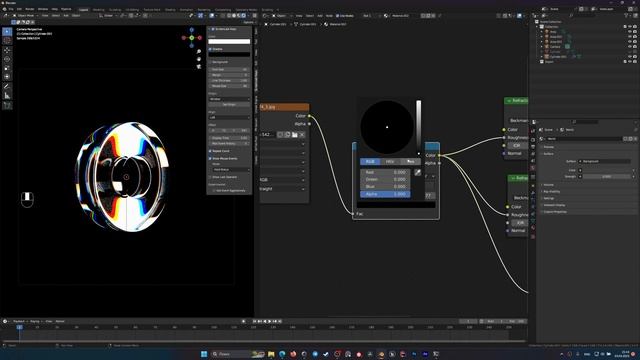Click the Set Origin button

click(x=229, y=104)
